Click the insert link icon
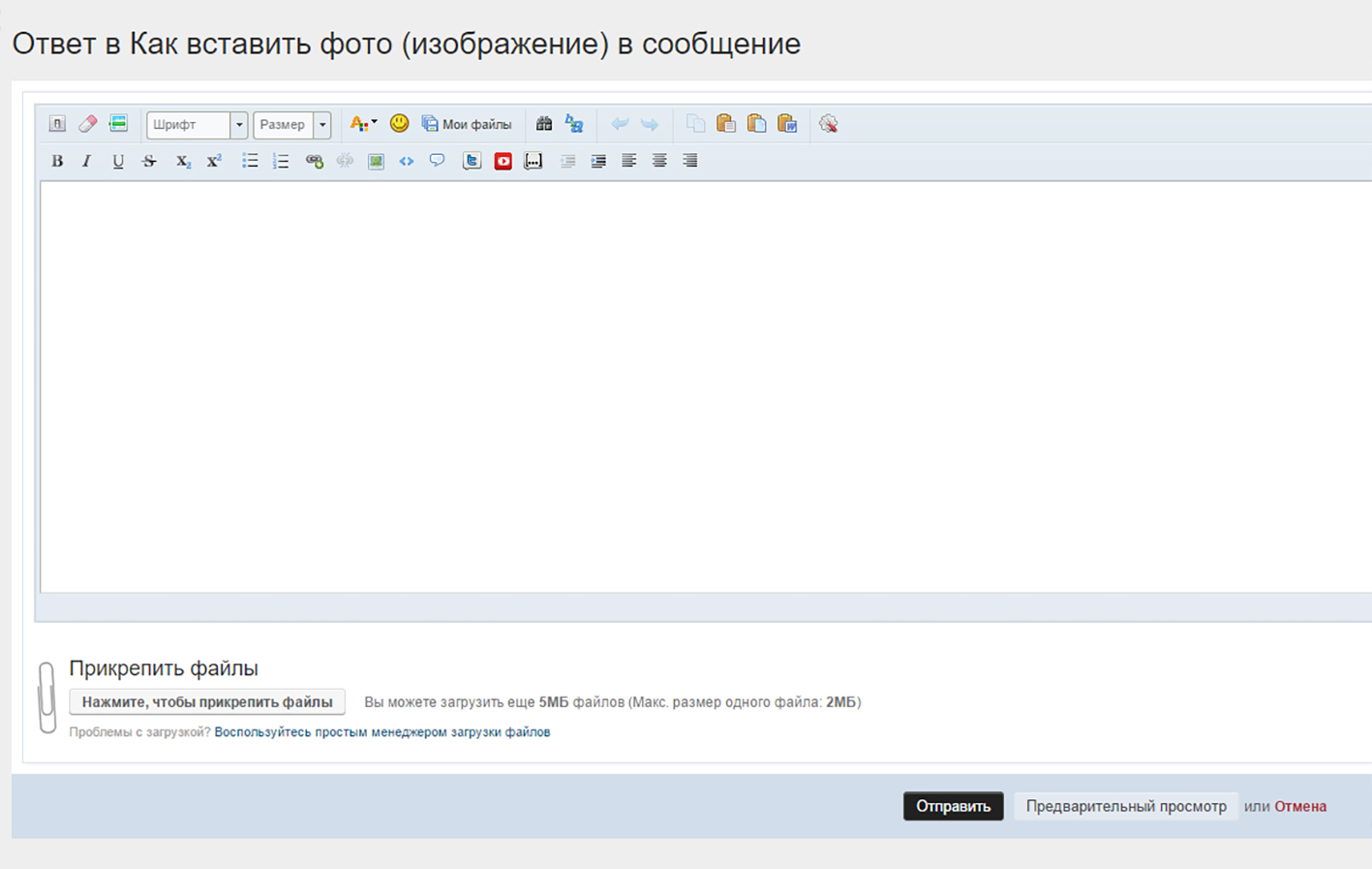The height and width of the screenshot is (869, 1372). [314, 161]
